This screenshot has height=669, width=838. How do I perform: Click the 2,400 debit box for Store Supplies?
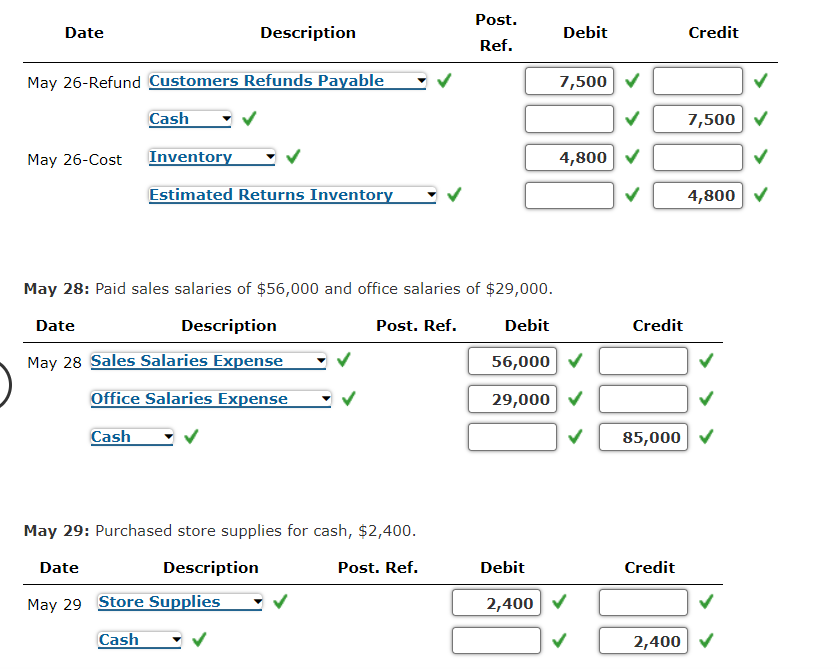495,601
